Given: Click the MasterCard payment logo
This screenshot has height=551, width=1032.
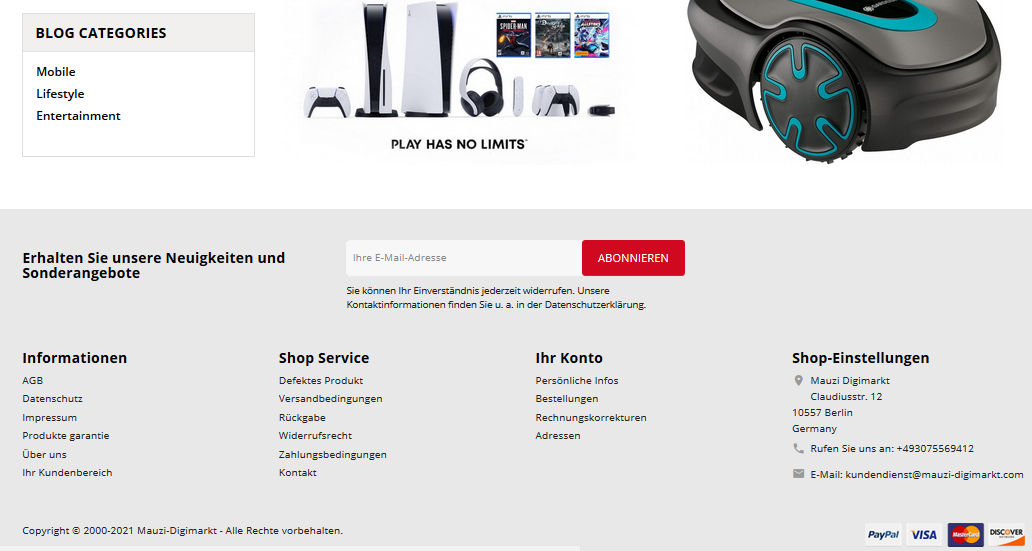Looking at the screenshot, I should tap(966, 535).
